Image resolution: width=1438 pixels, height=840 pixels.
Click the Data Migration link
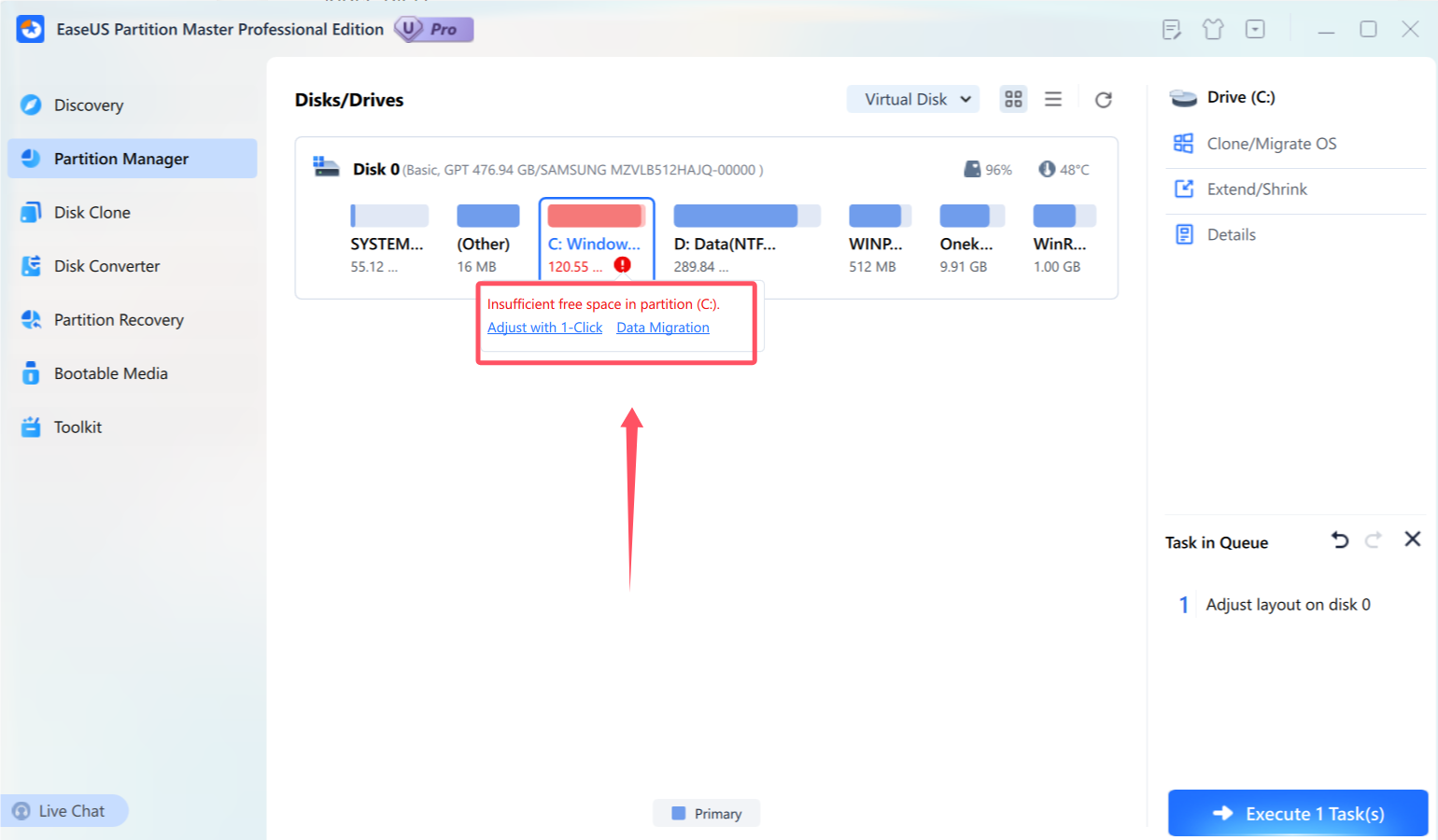[663, 328]
